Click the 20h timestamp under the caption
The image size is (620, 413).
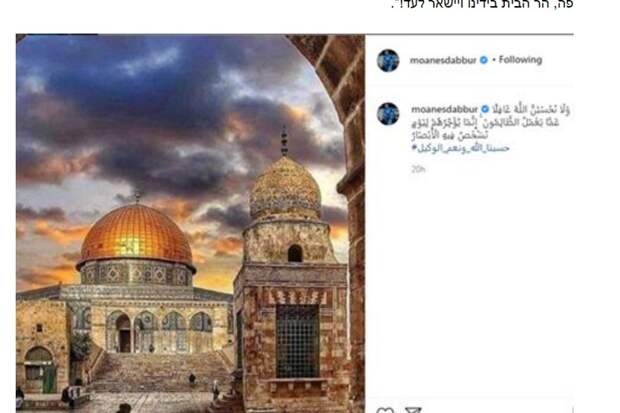418,169
